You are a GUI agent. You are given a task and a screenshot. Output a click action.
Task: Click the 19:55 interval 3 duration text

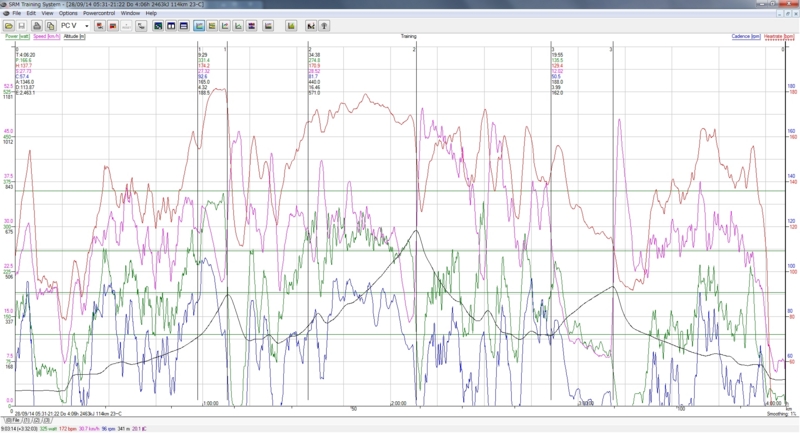(x=558, y=55)
